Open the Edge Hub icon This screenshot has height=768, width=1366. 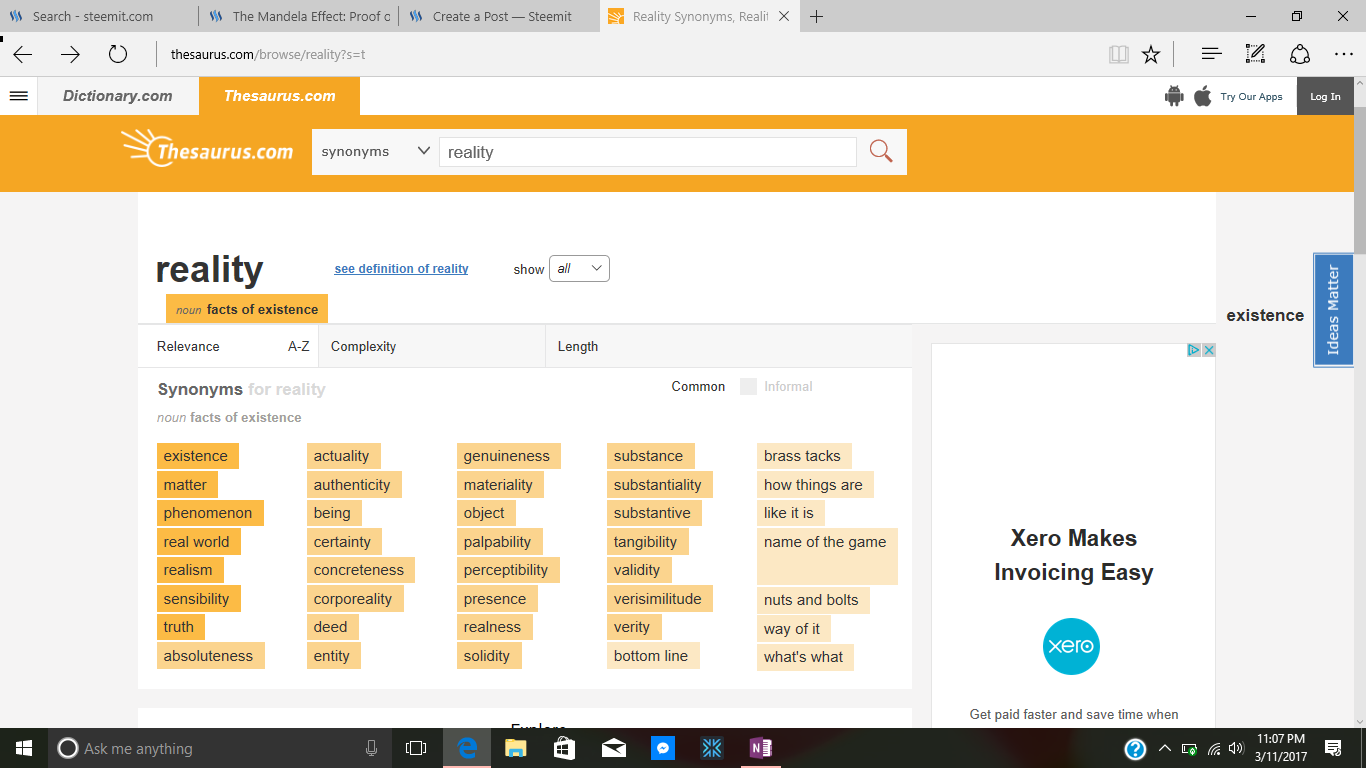point(1211,54)
